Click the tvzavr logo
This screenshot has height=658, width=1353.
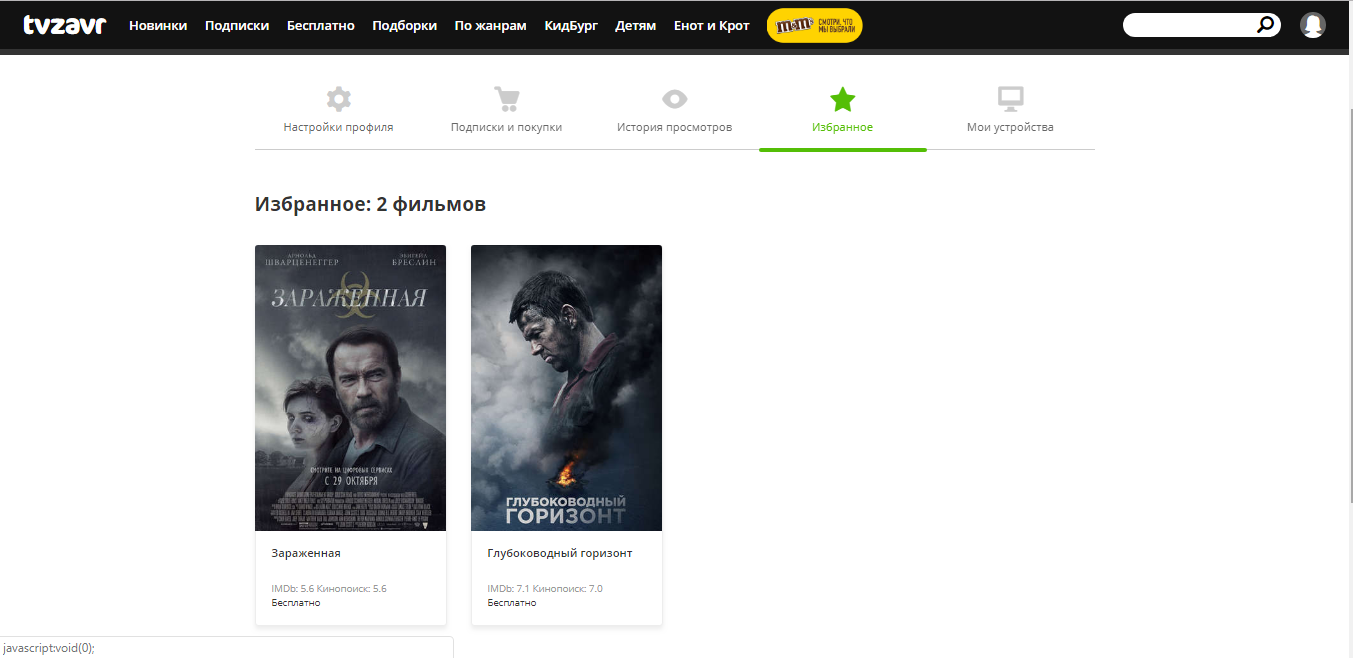(64, 25)
